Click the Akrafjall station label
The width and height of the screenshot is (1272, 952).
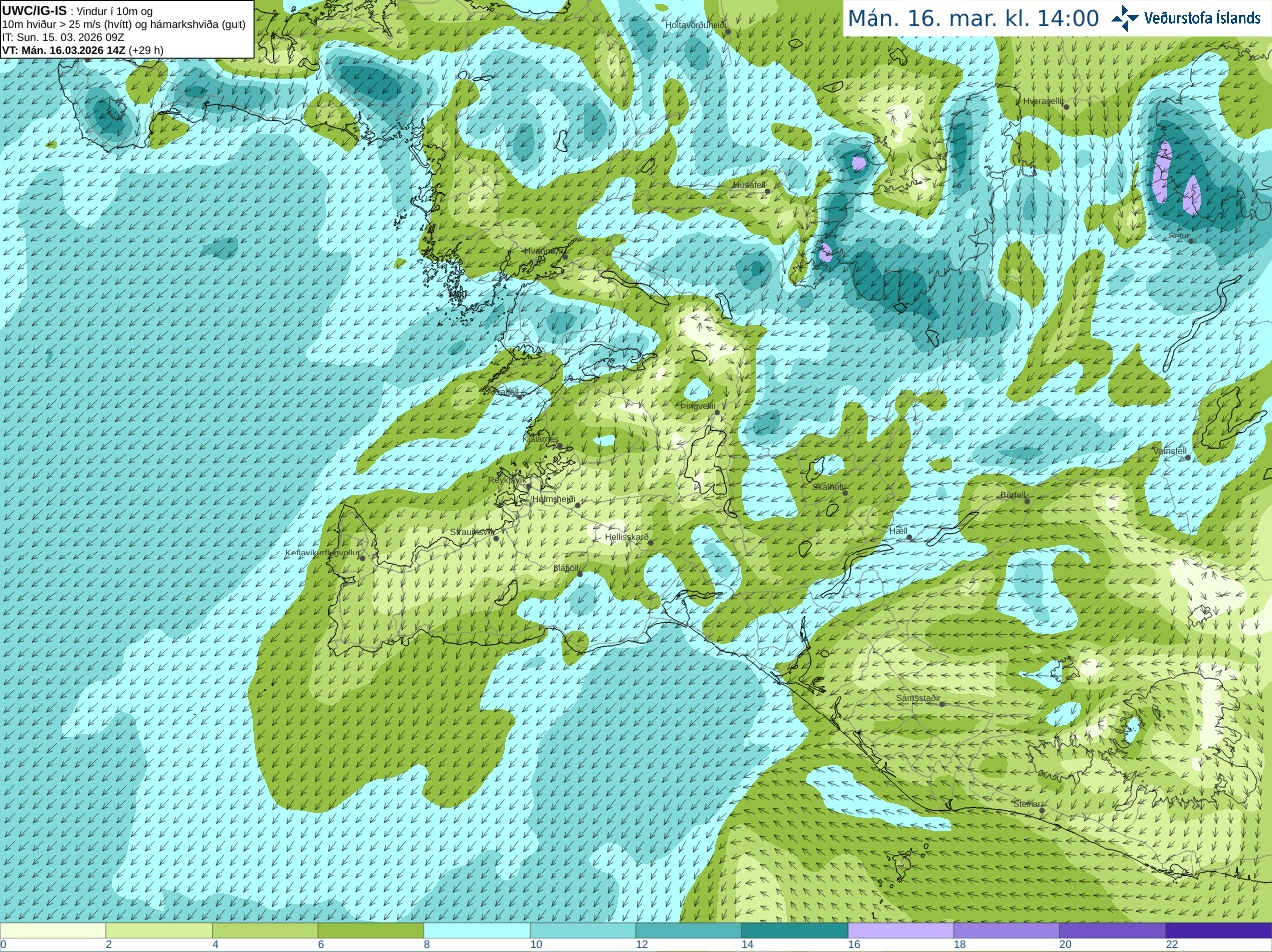coord(500,392)
